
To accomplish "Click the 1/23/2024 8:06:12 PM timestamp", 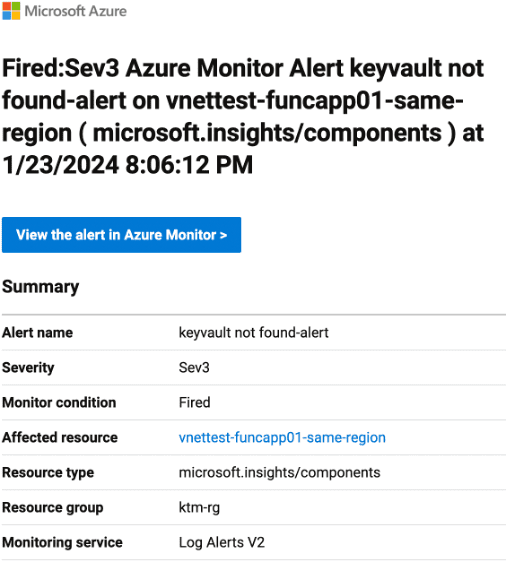I will pos(128,165).
